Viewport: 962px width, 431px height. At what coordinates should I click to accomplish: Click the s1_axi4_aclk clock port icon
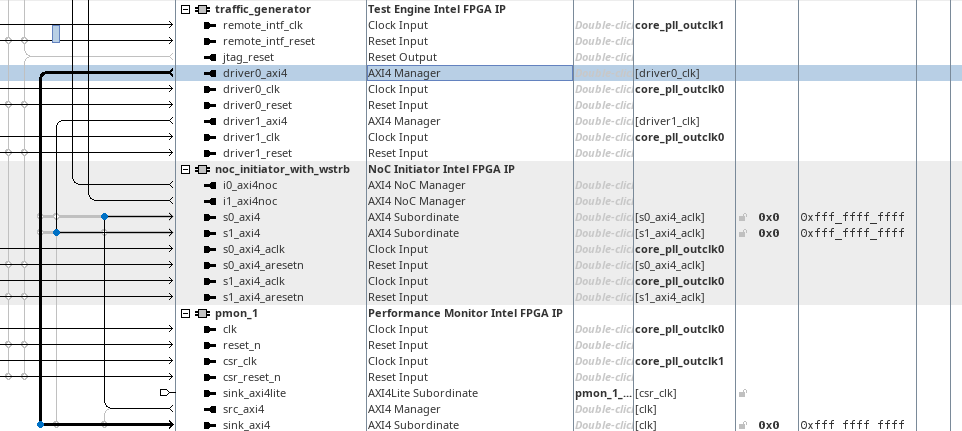210,281
